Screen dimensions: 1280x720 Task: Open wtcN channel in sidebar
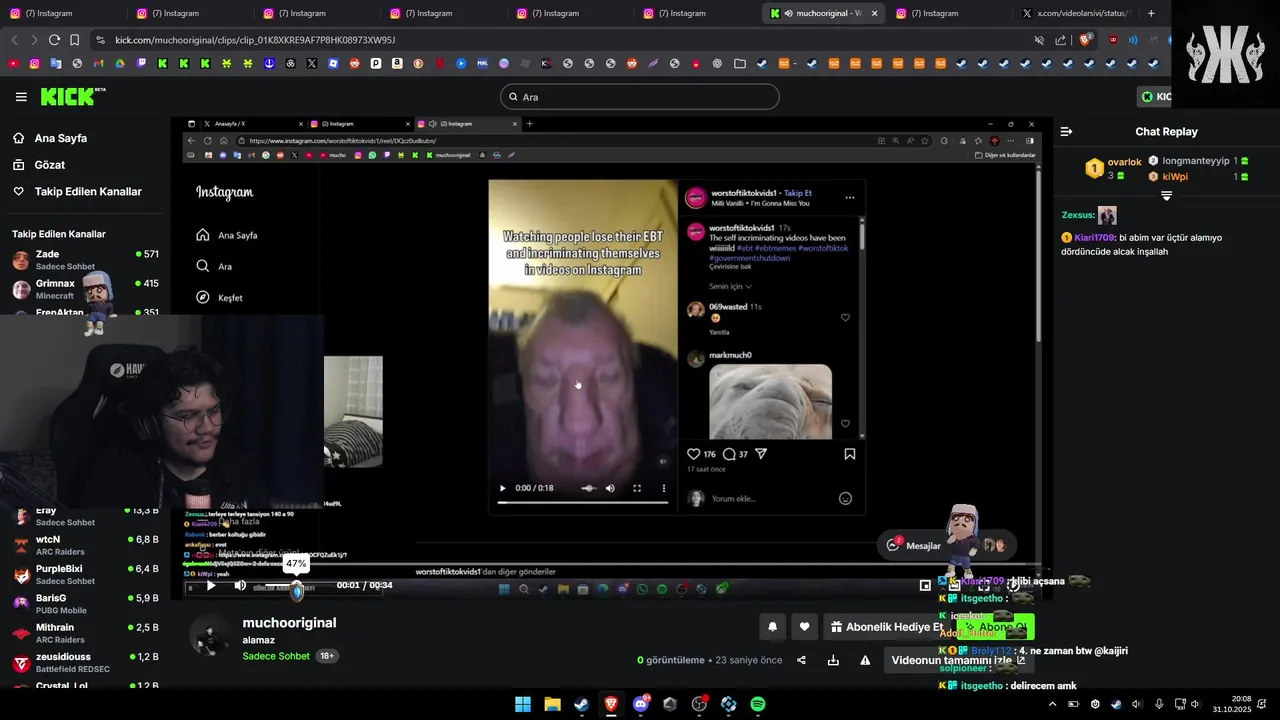pyautogui.click(x=85, y=545)
